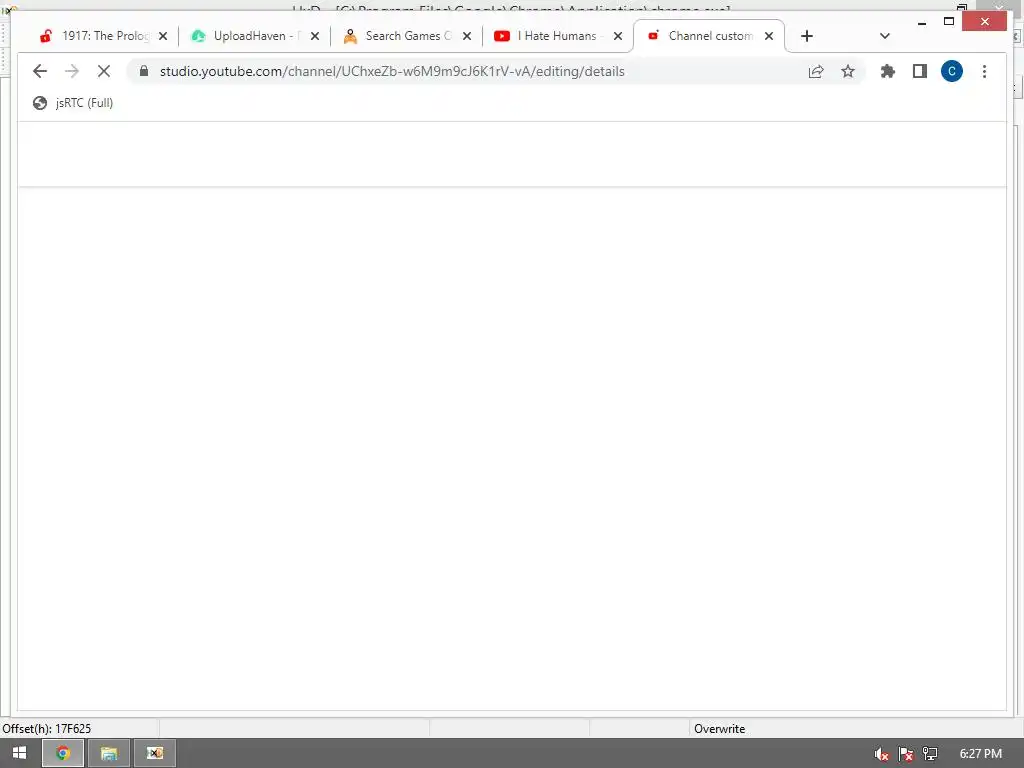Open profile avatar C
Viewport: 1024px width, 768px height.
(x=952, y=71)
